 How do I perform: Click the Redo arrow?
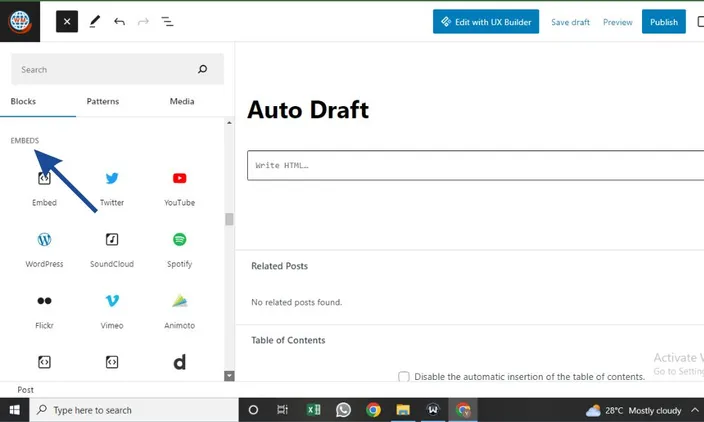[x=143, y=22]
